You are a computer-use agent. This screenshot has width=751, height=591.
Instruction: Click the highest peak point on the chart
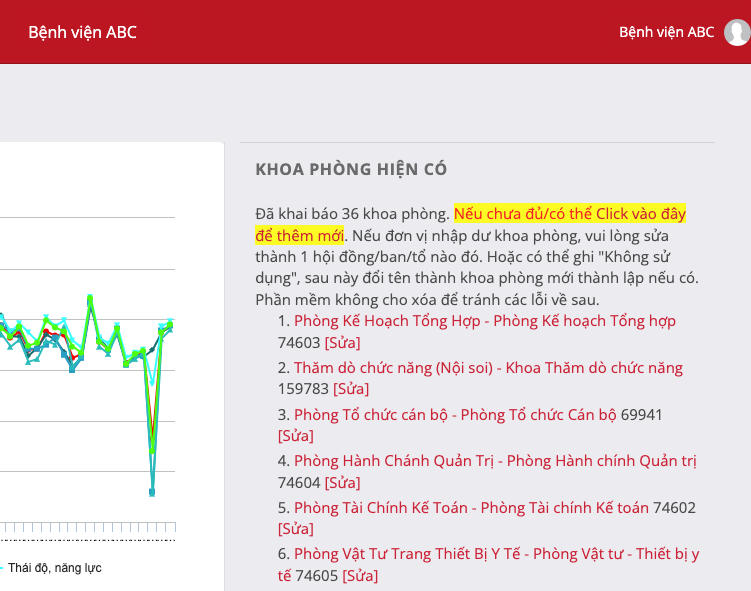tap(90, 298)
